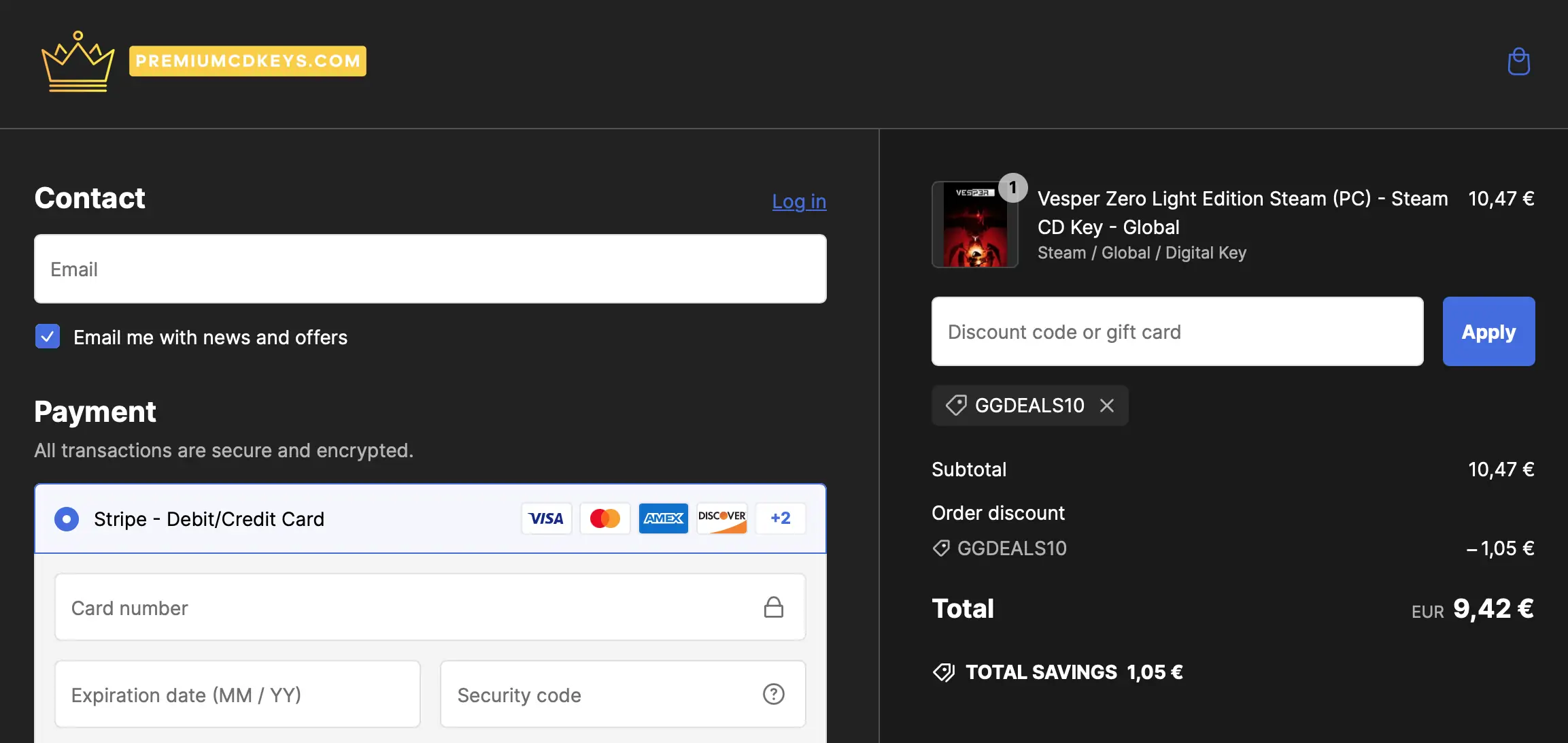Click the Vesper Zero product thumbnail
The height and width of the screenshot is (743, 1568).
click(974, 225)
